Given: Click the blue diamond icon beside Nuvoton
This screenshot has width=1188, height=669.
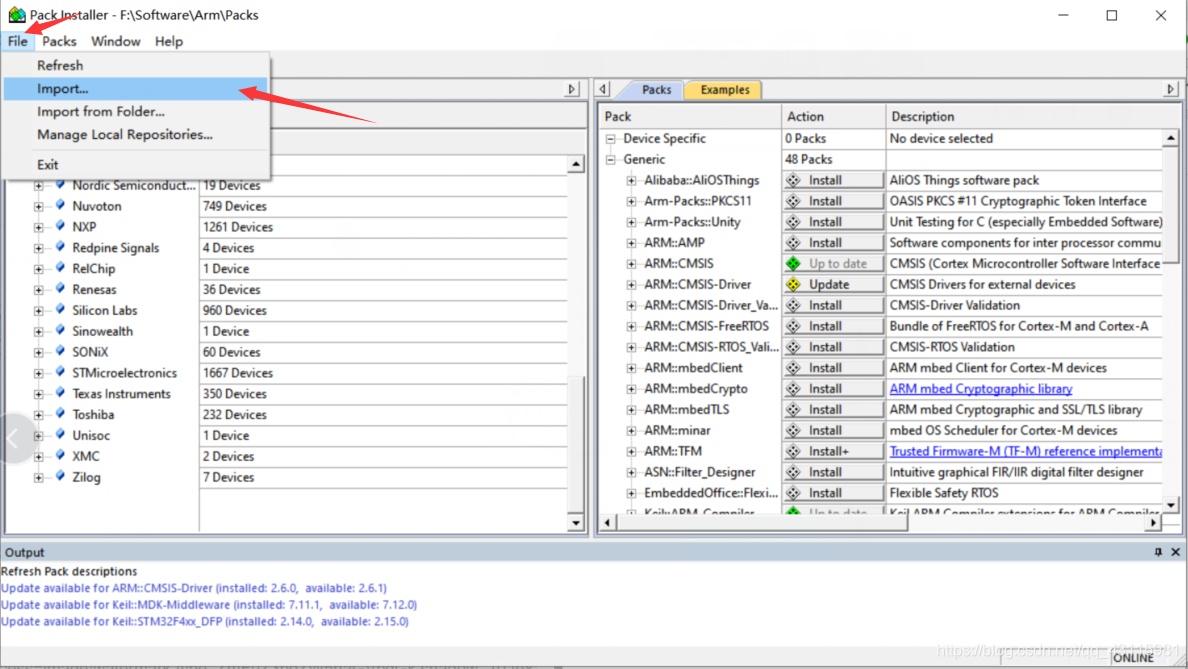Looking at the screenshot, I should [x=61, y=205].
